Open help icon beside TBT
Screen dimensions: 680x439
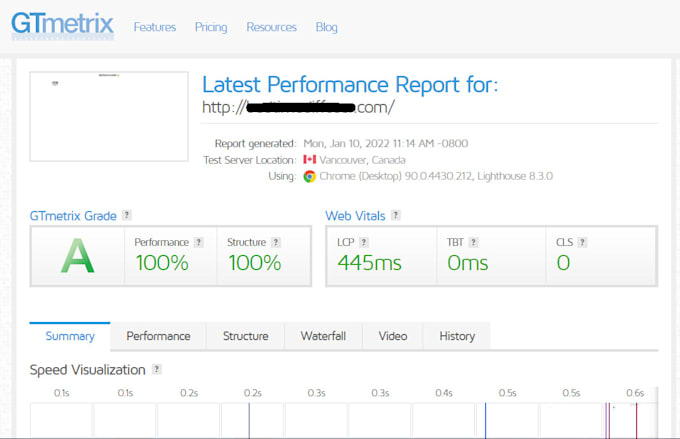474,242
